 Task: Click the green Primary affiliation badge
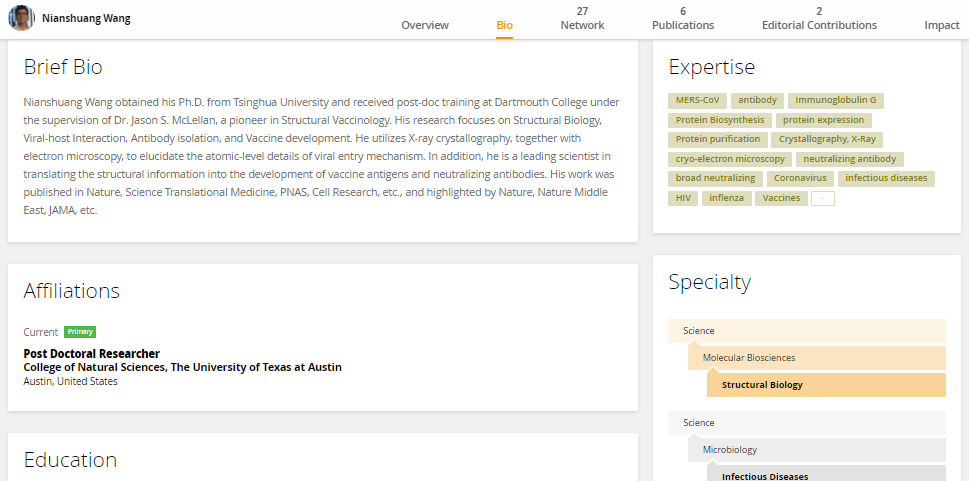click(80, 332)
